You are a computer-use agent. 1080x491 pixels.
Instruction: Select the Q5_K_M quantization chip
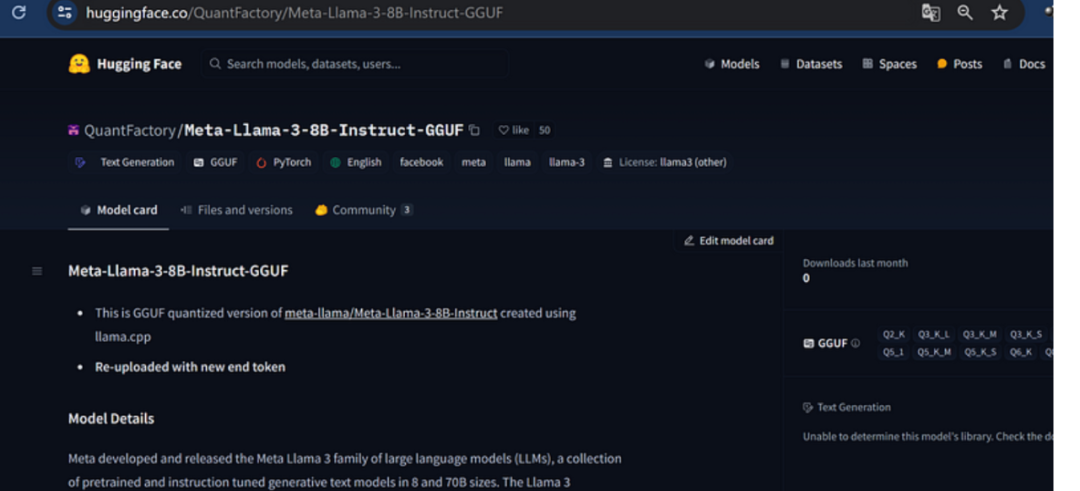coord(934,353)
